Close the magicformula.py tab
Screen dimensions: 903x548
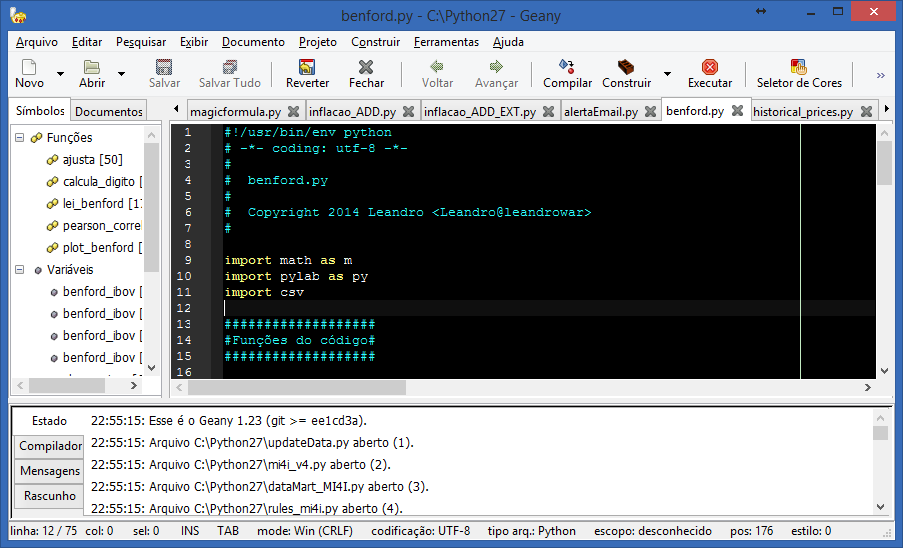click(x=293, y=112)
